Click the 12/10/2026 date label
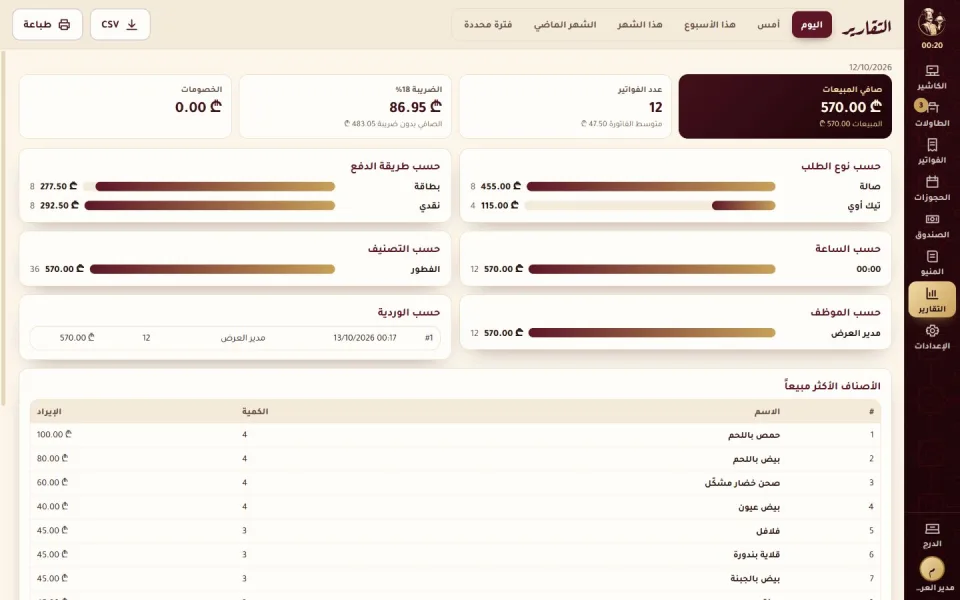Viewport: 960px width, 600px height. [870, 67]
